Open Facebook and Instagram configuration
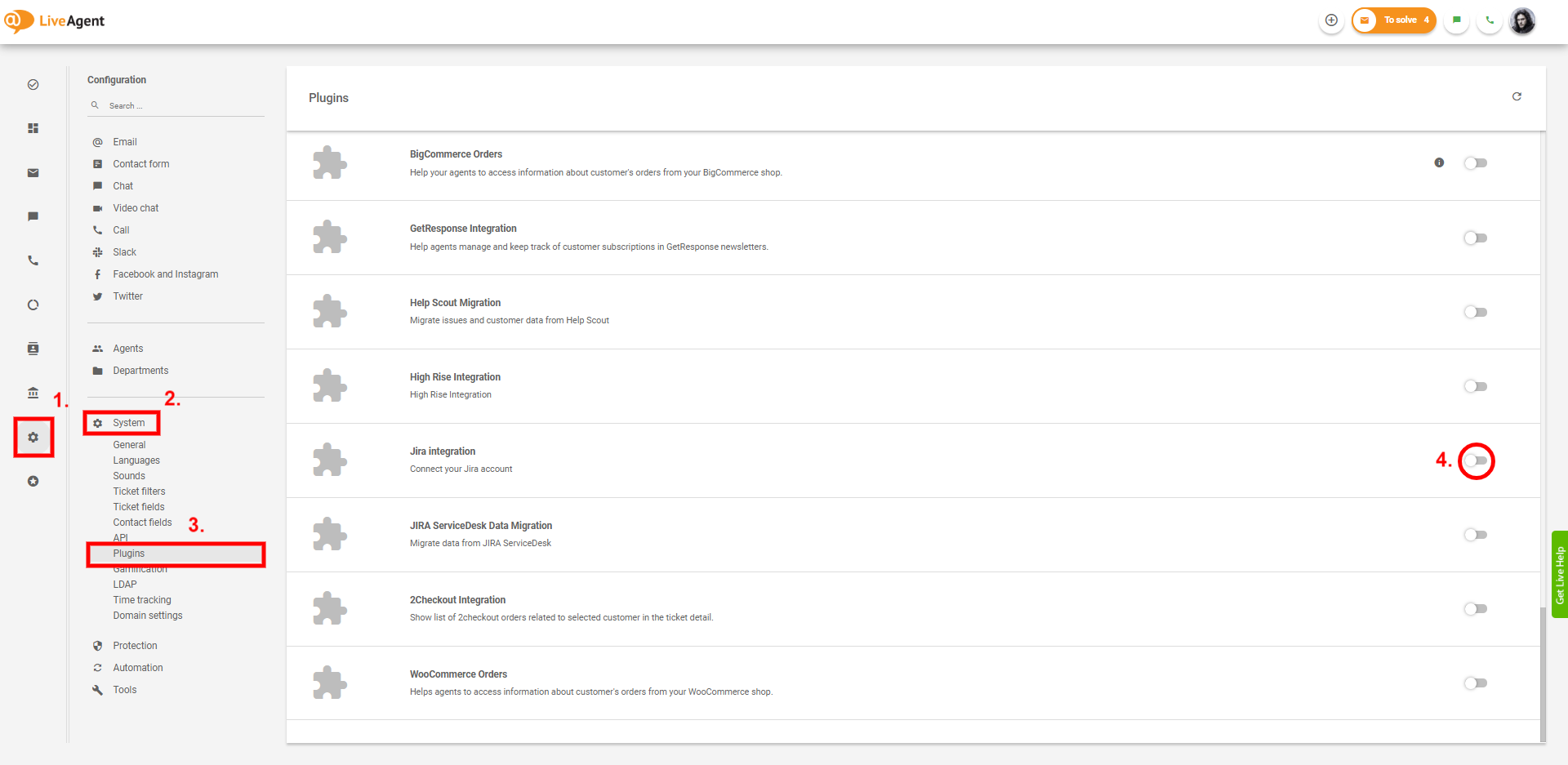 [x=165, y=274]
